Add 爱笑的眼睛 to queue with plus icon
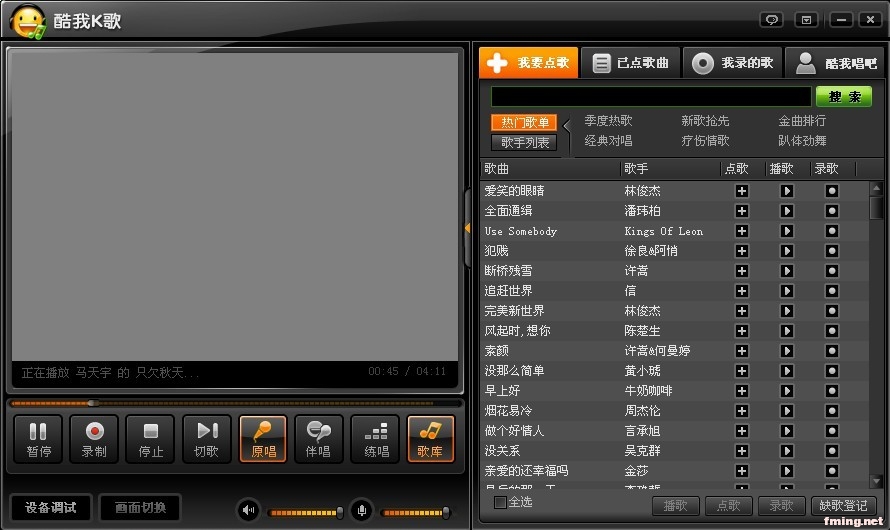 741,191
